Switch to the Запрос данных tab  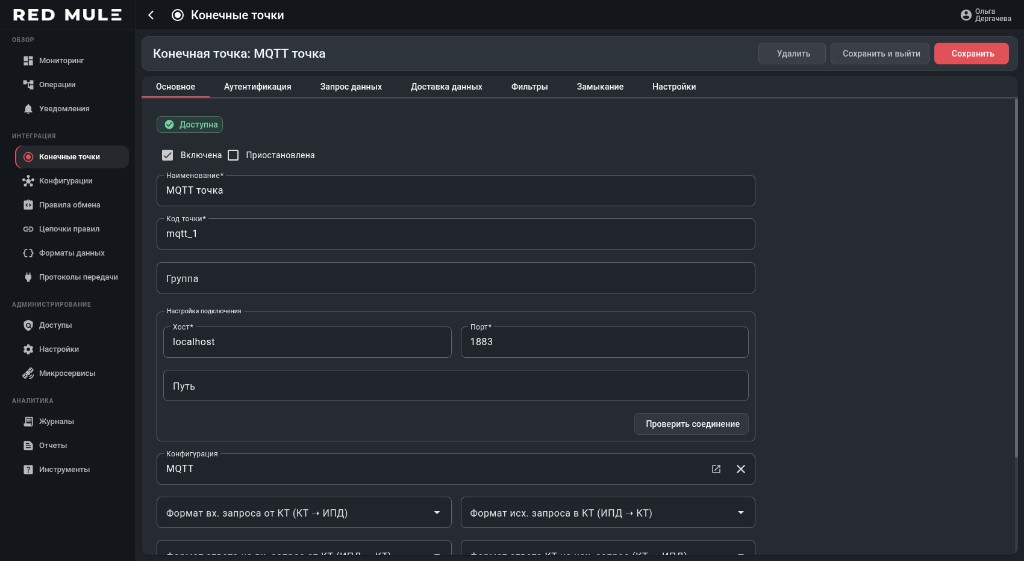[x=351, y=87]
